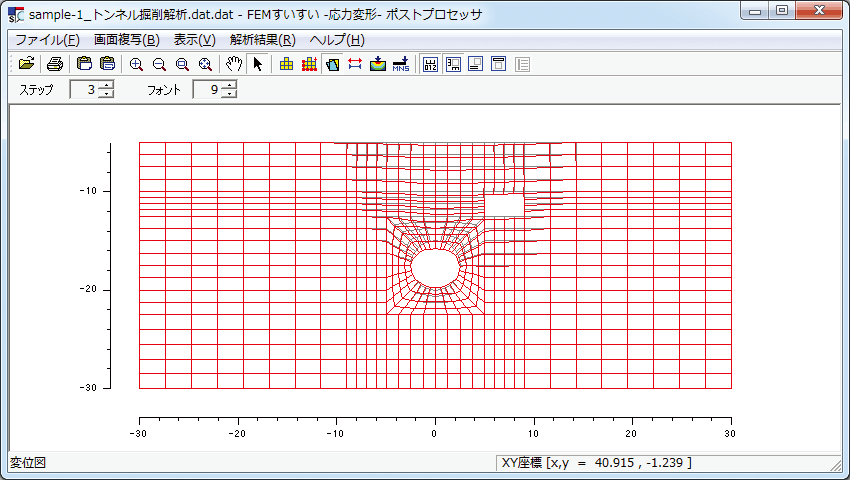Screen dimensions: 850x480
Task: Open the 解析結果(R) menu
Action: click(x=263, y=40)
